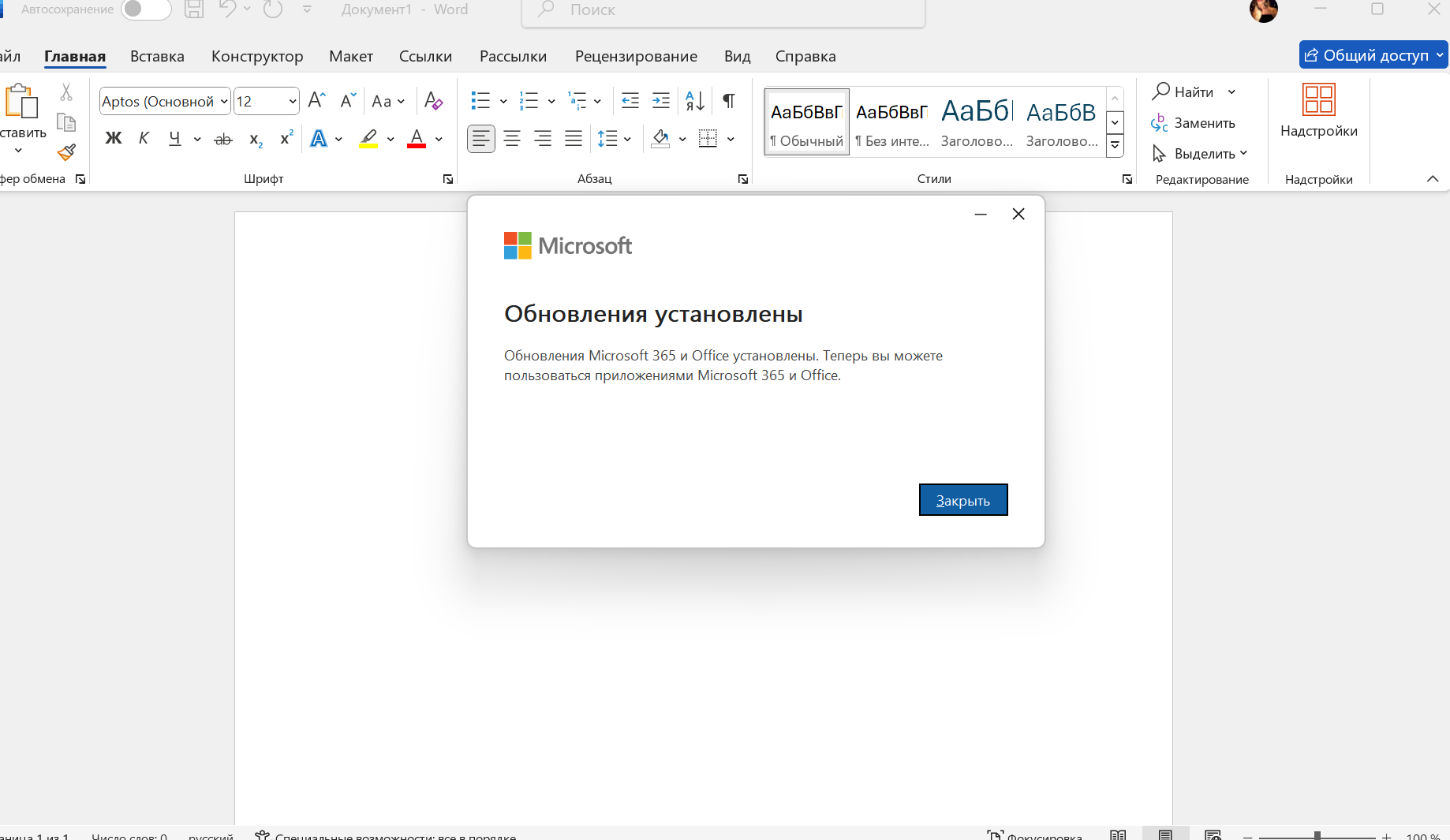The image size is (1450, 840).
Task: Toggle the Автосохранение switch
Action: pos(146,9)
